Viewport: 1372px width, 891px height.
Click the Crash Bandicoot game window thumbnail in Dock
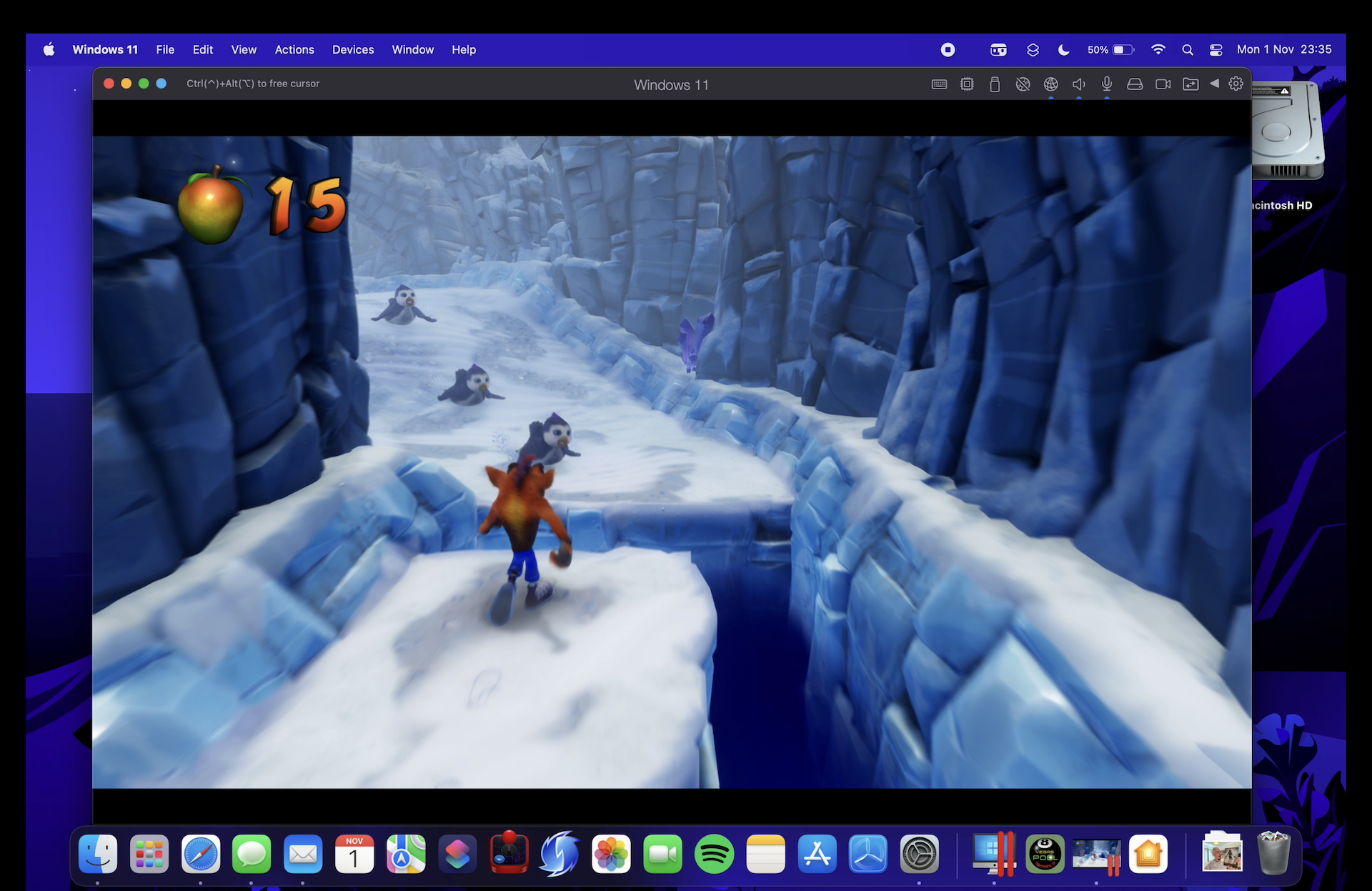(x=1097, y=855)
